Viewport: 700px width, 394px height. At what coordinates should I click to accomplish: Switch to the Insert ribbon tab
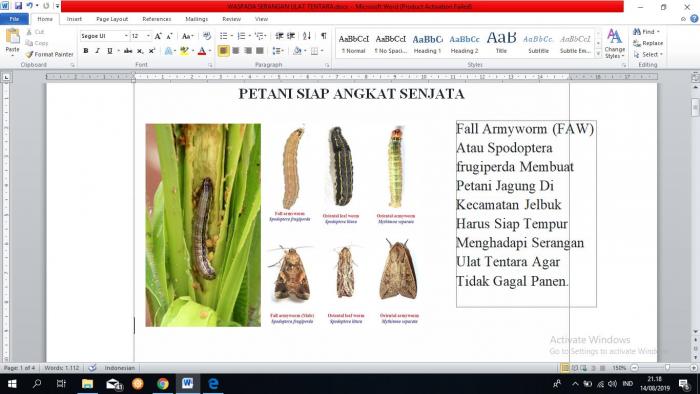tap(74, 19)
